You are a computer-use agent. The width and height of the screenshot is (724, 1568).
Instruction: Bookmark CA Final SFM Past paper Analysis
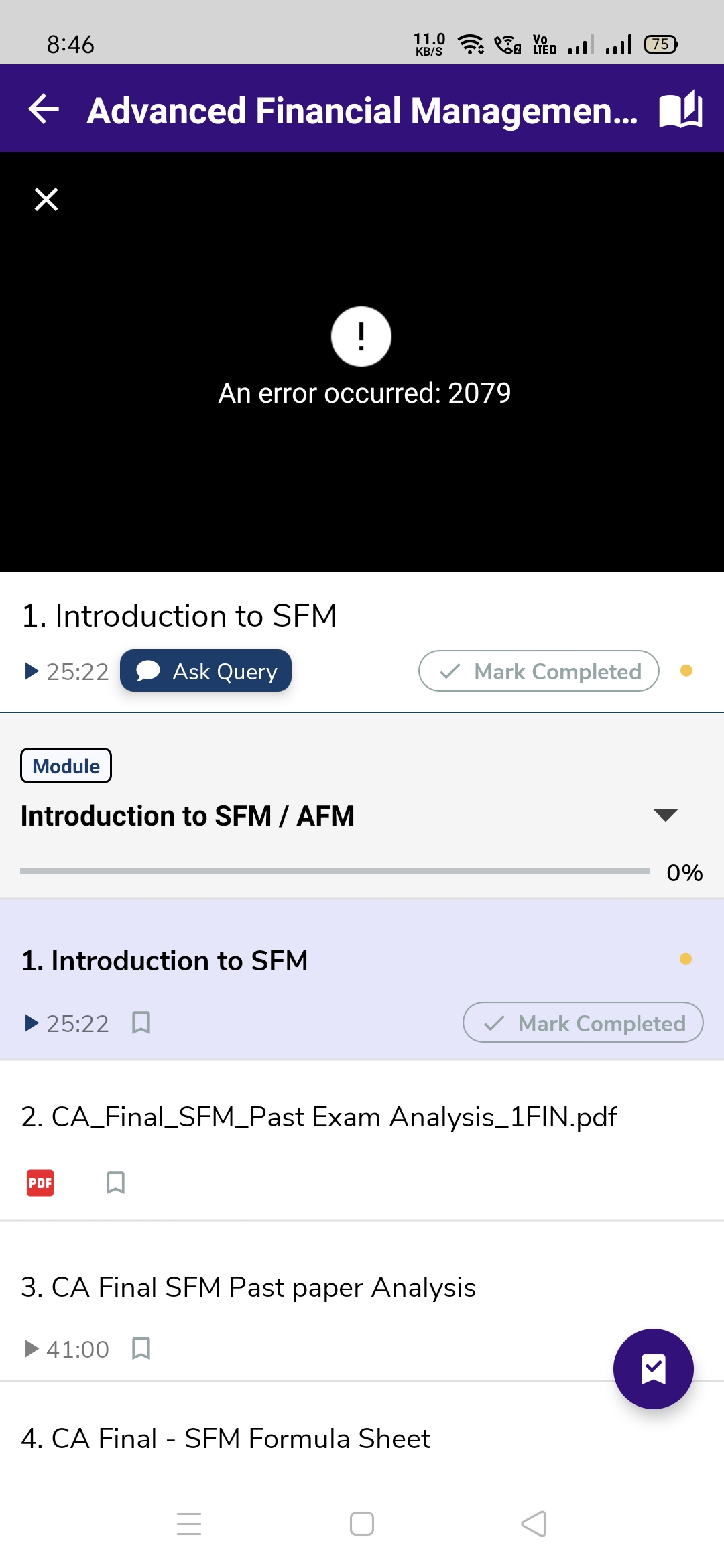pos(141,1348)
